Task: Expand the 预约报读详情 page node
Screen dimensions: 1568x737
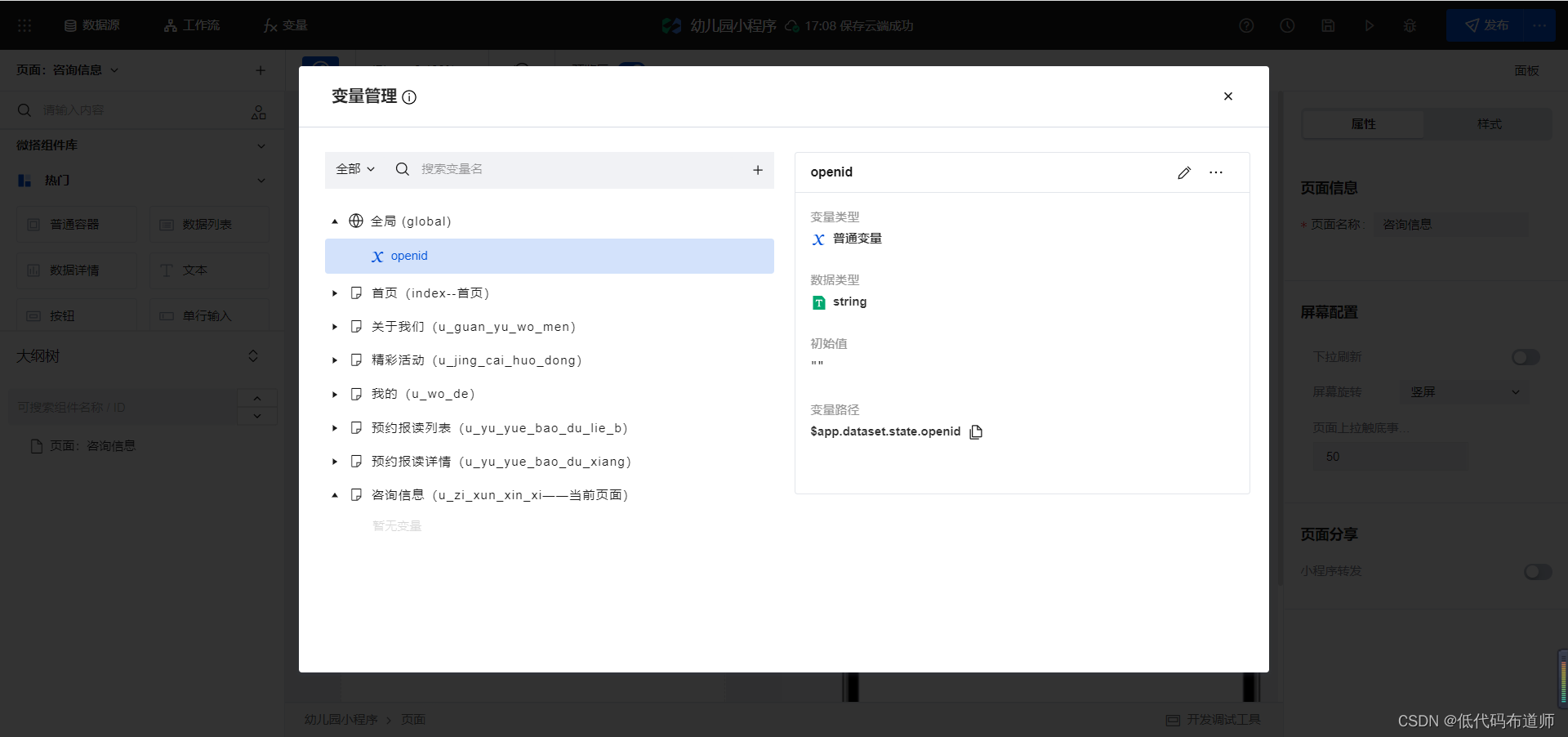Action: [335, 462]
